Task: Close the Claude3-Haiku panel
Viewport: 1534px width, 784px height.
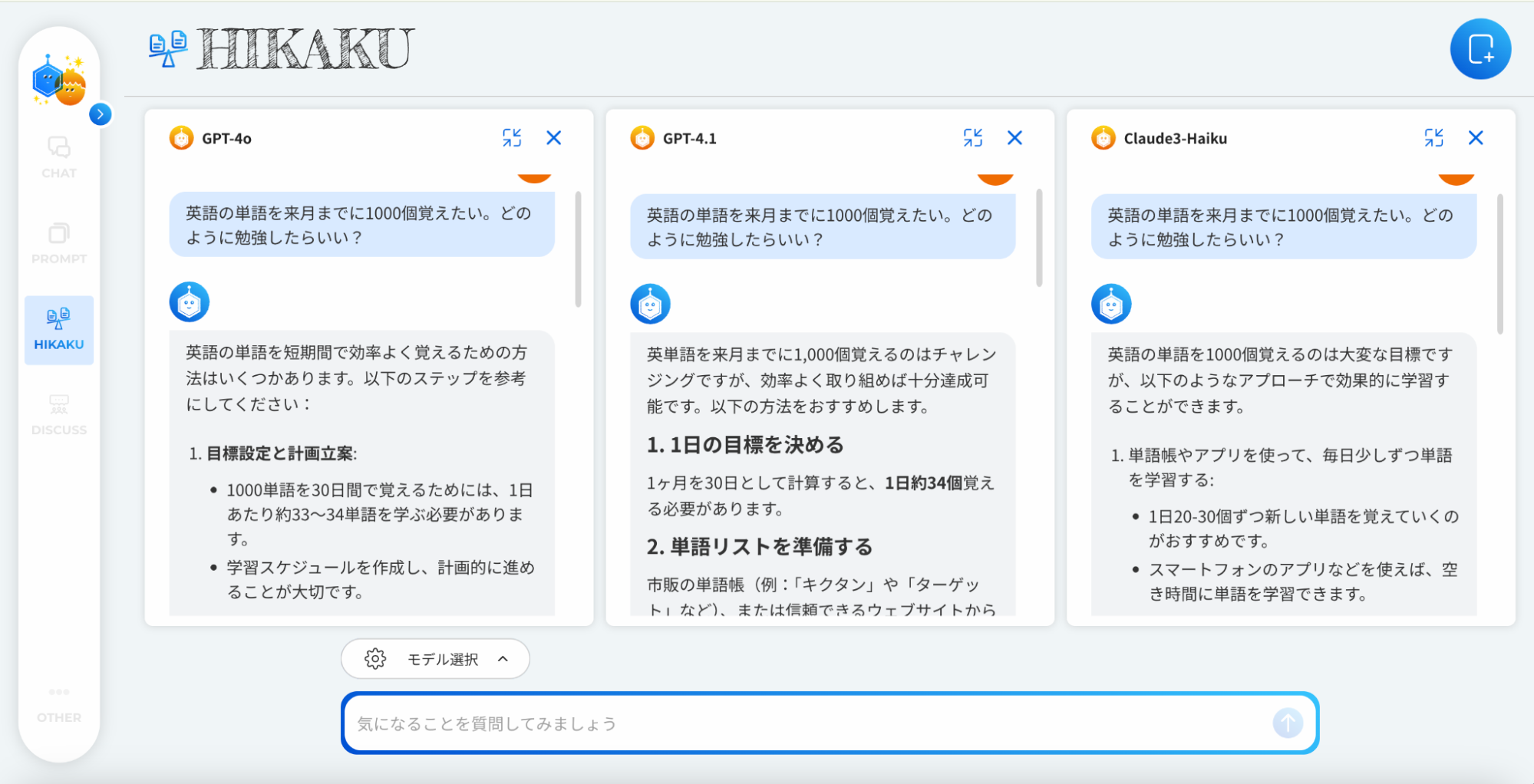Action: (1476, 137)
